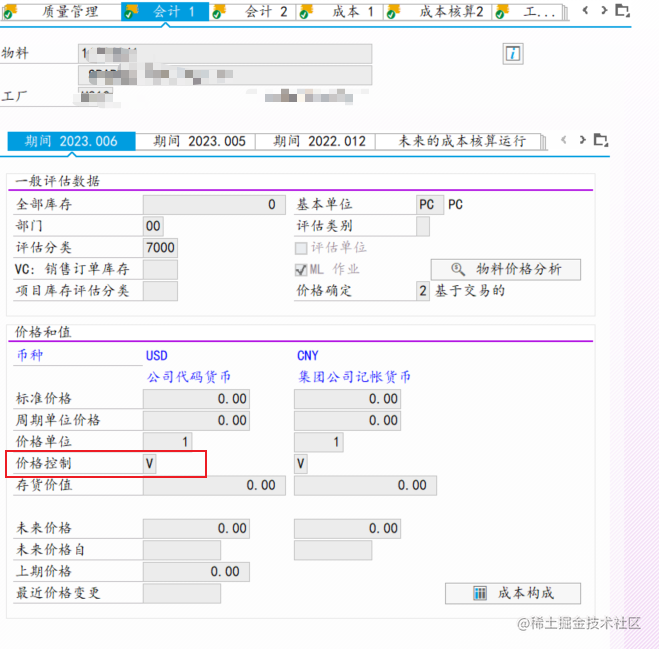Click the 币种 label
The width and height of the screenshot is (659, 649).
click(29, 355)
